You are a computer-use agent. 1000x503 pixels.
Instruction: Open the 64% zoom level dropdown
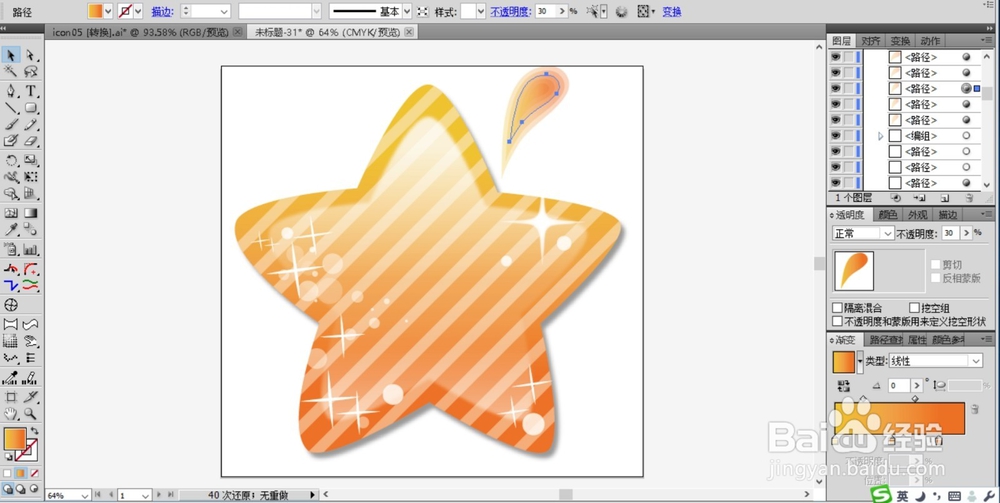[x=85, y=495]
